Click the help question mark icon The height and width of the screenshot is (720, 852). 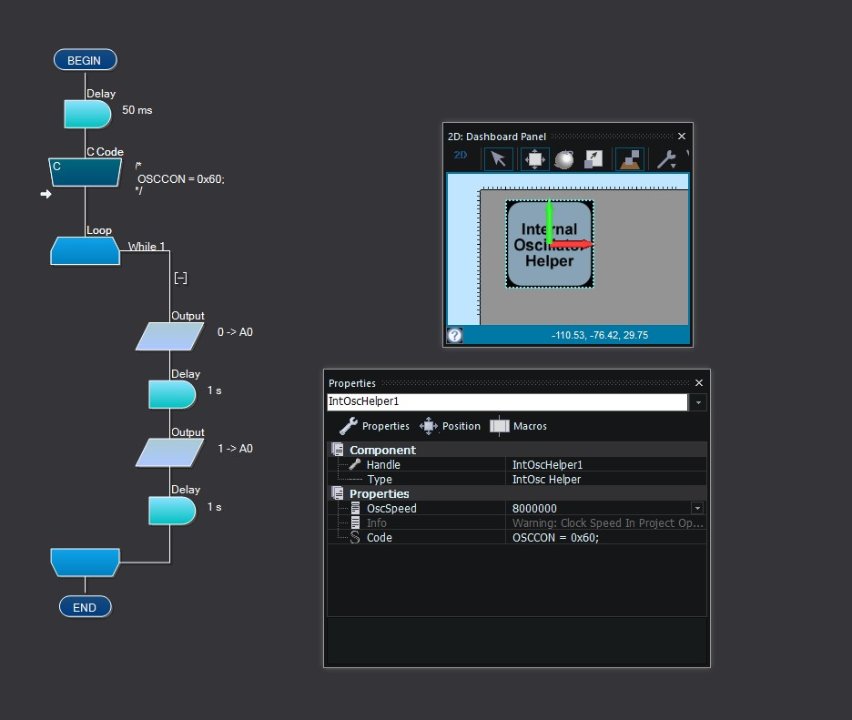point(455,335)
